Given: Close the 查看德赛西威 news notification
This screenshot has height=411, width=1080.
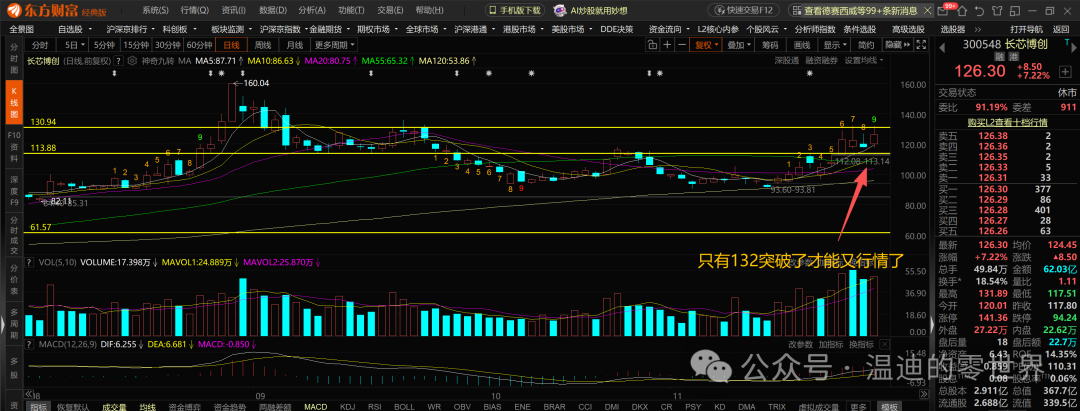Looking at the screenshot, I should 928,11.
